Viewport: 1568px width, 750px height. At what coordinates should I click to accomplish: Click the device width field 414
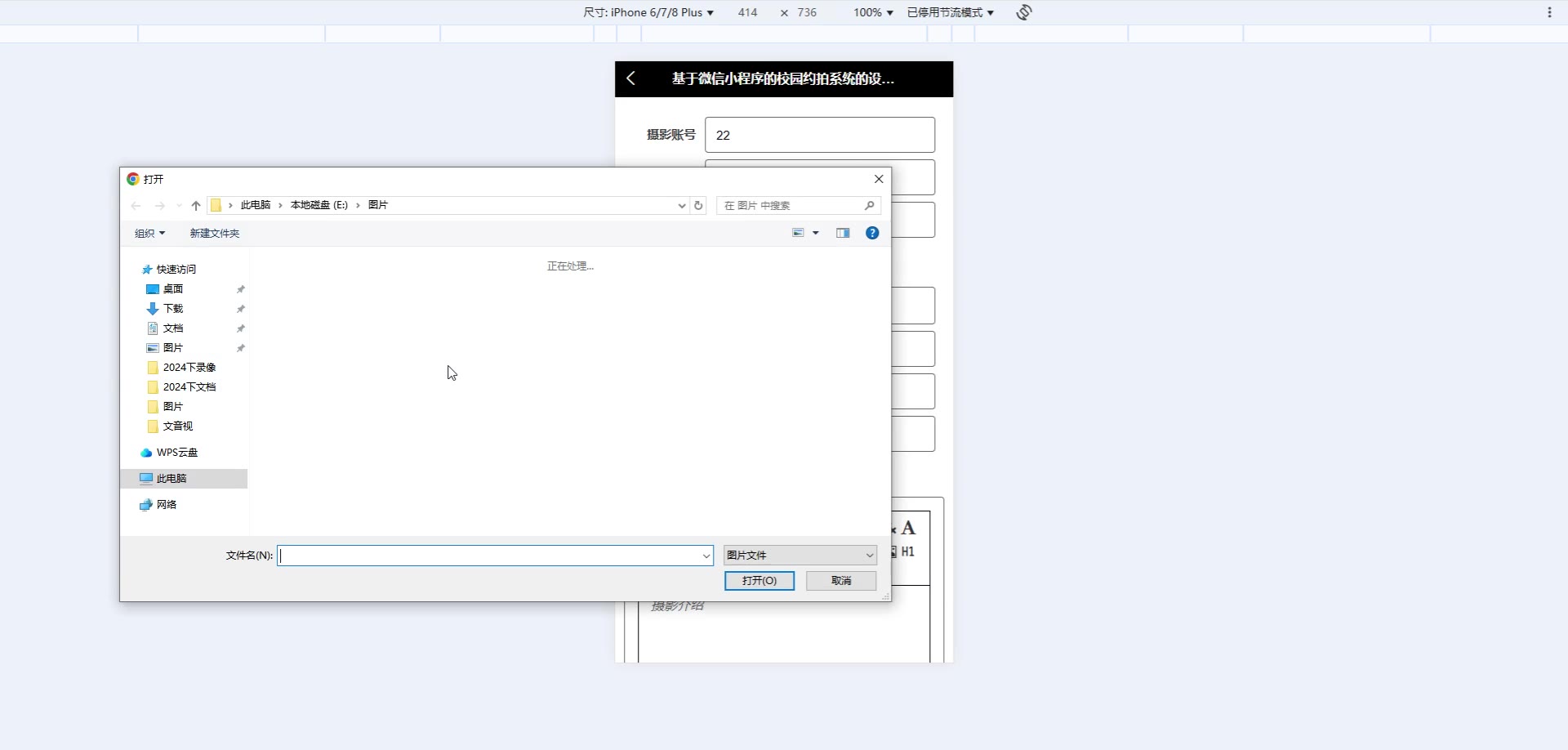(747, 12)
